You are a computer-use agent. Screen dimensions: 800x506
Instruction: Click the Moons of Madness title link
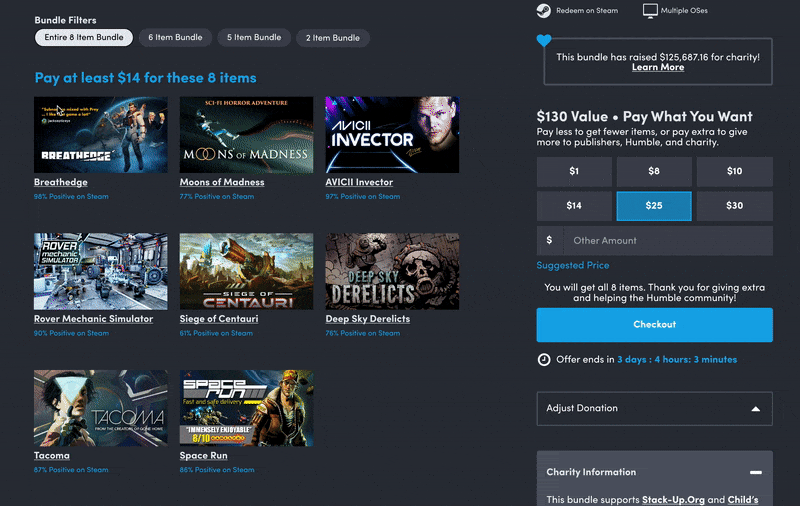(x=222, y=182)
